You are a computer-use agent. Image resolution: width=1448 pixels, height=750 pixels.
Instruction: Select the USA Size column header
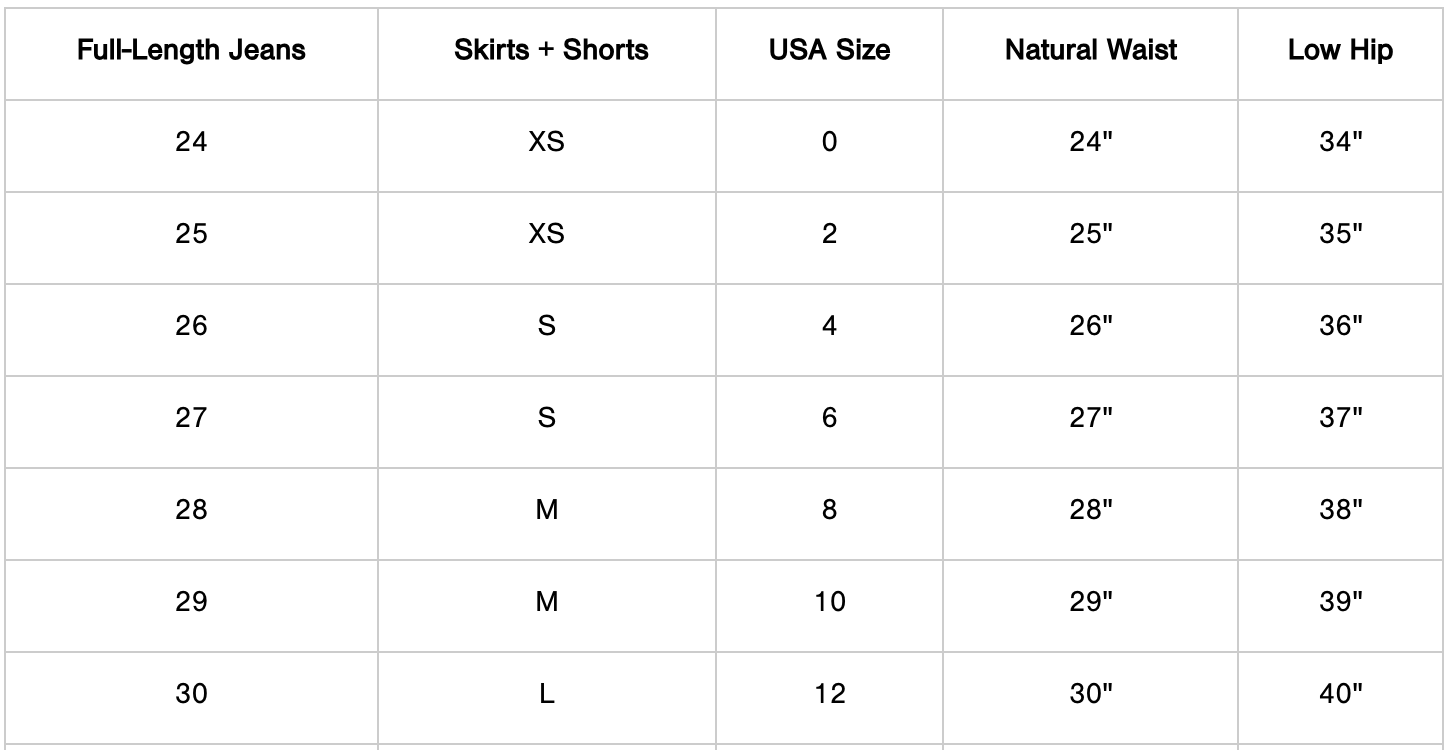tap(829, 51)
